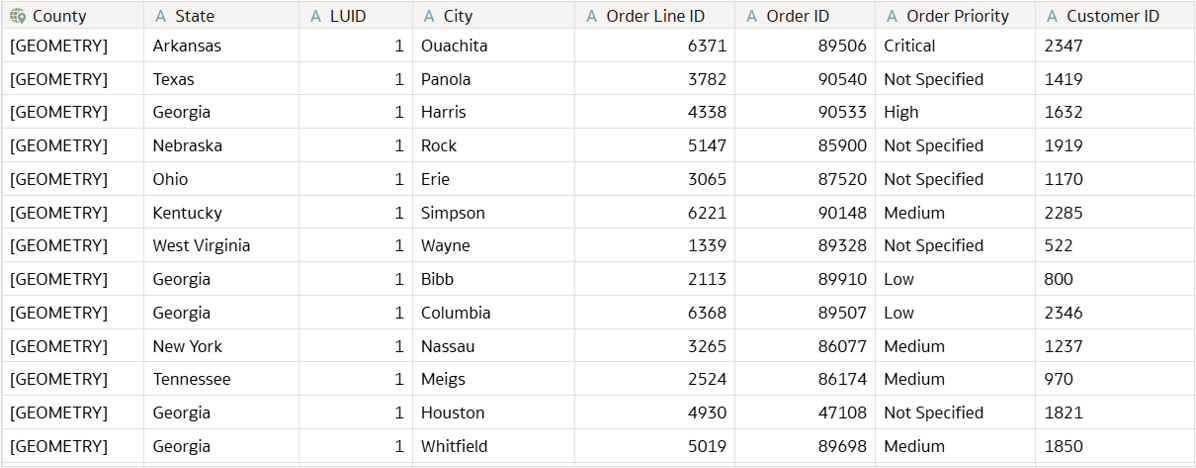Image resolution: width=1196 pixels, height=468 pixels.
Task: Select the Arkansas cell in State column
Action: (x=187, y=46)
